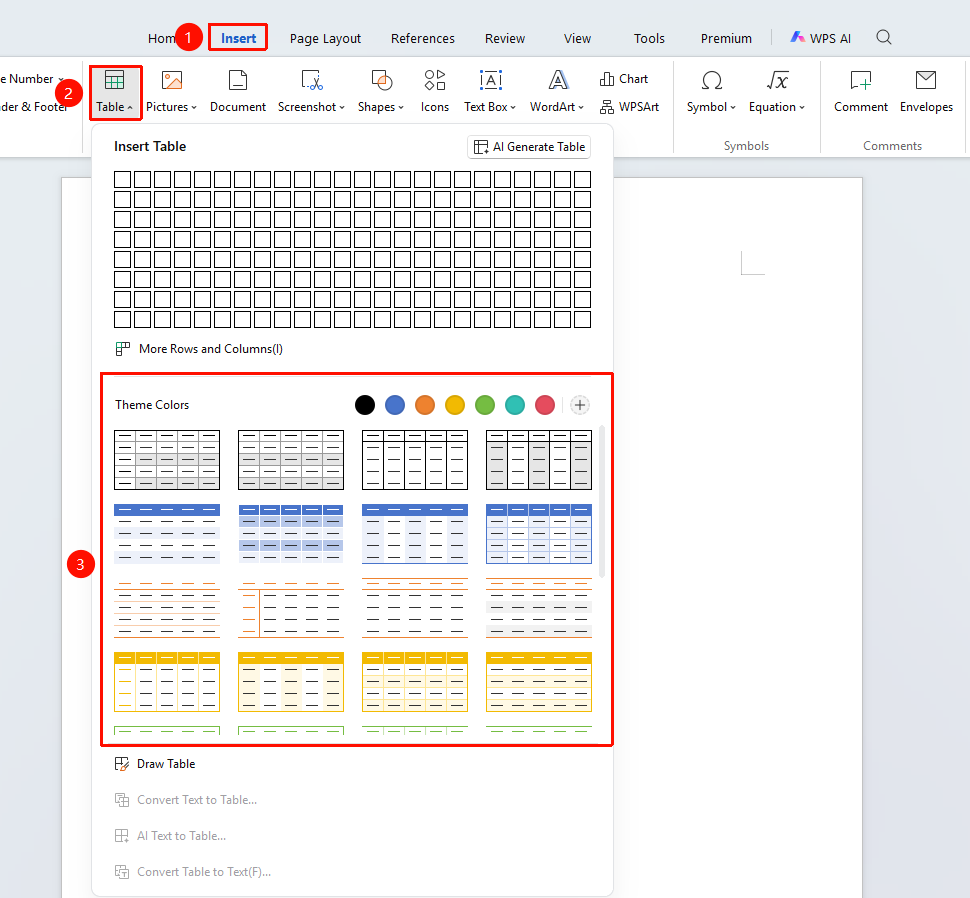The width and height of the screenshot is (970, 898).
Task: Insert a Text Box
Action: [x=490, y=91]
